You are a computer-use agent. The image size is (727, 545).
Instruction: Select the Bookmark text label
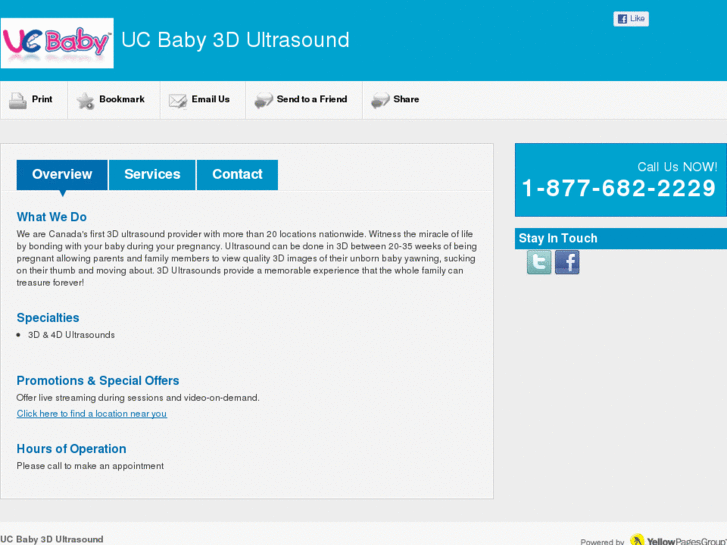click(x=122, y=99)
